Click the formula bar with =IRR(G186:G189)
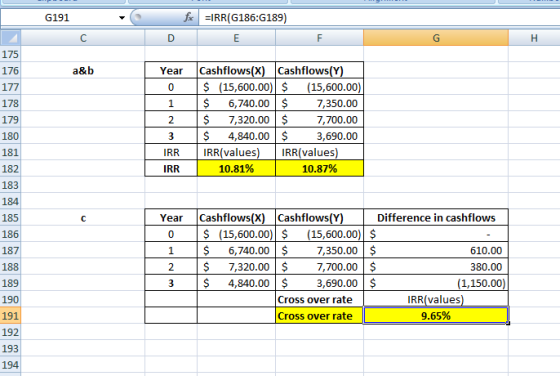The height and width of the screenshot is (376, 560). pyautogui.click(x=379, y=17)
